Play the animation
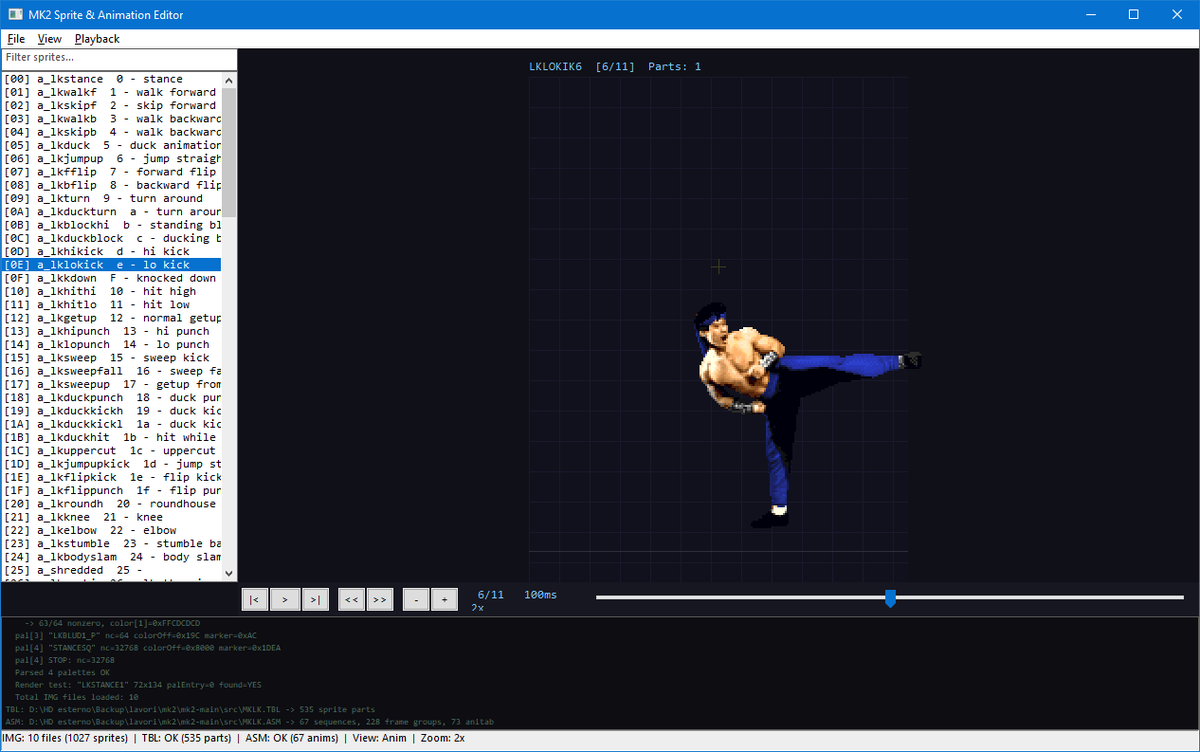Image resolution: width=1200 pixels, height=752 pixels. click(285, 599)
